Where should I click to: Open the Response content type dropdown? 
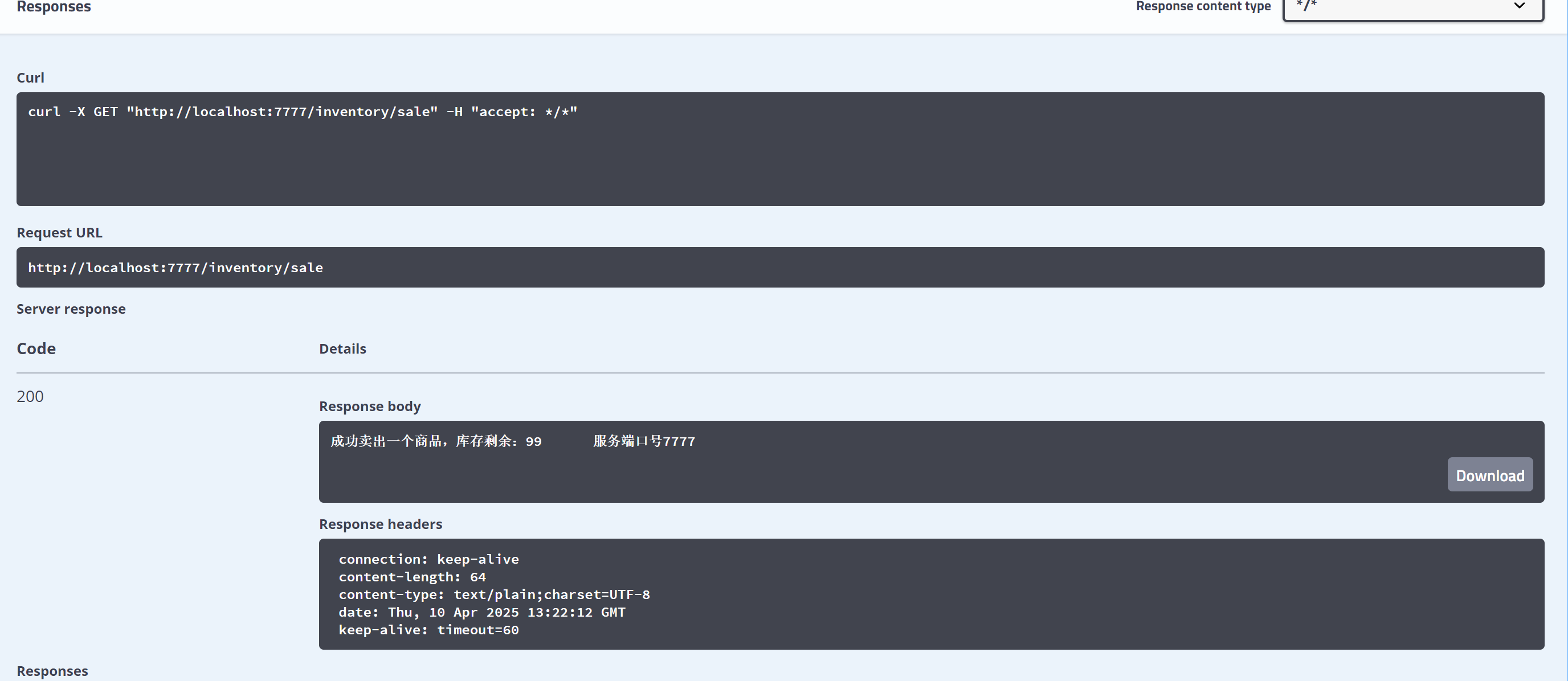(1412, 7)
